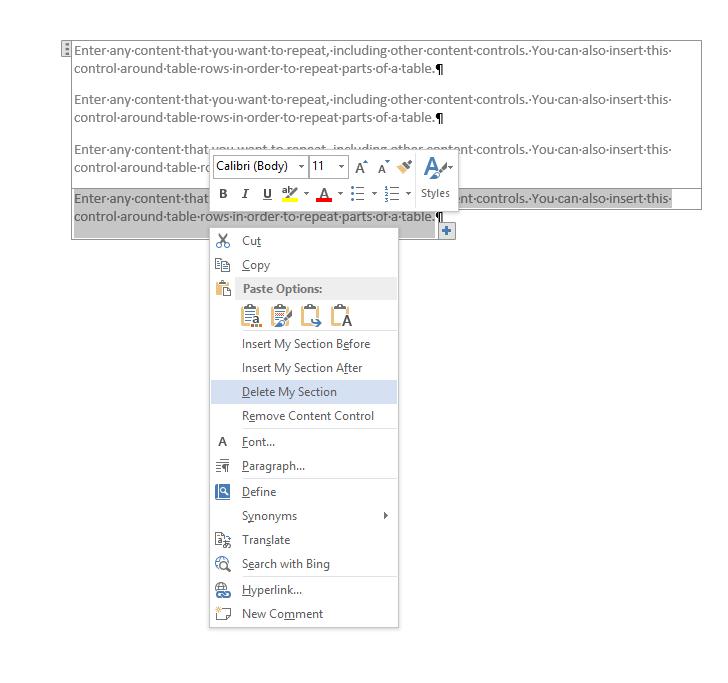Click the Copy pages icon

pos(223,265)
